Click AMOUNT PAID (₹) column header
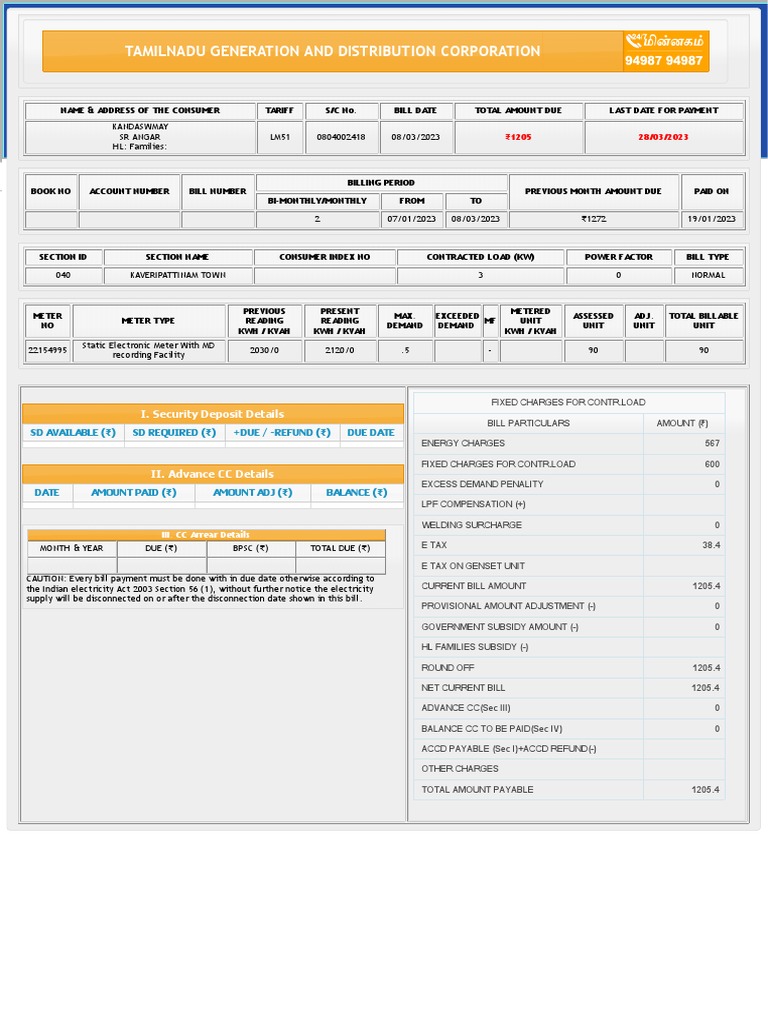Screen dimensions: 768x1024 tap(133, 492)
